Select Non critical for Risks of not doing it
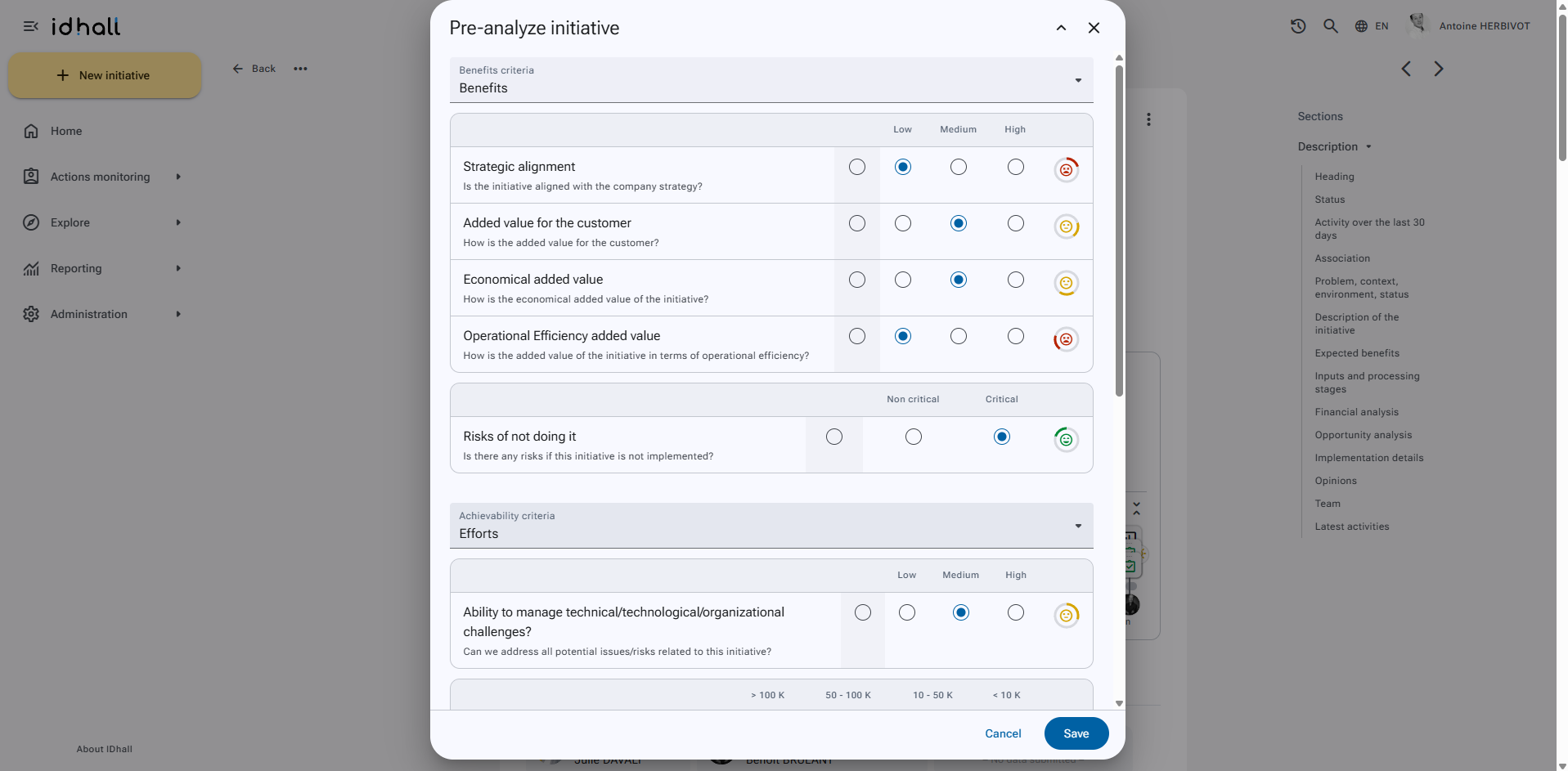This screenshot has height=771, width=1568. click(x=914, y=437)
